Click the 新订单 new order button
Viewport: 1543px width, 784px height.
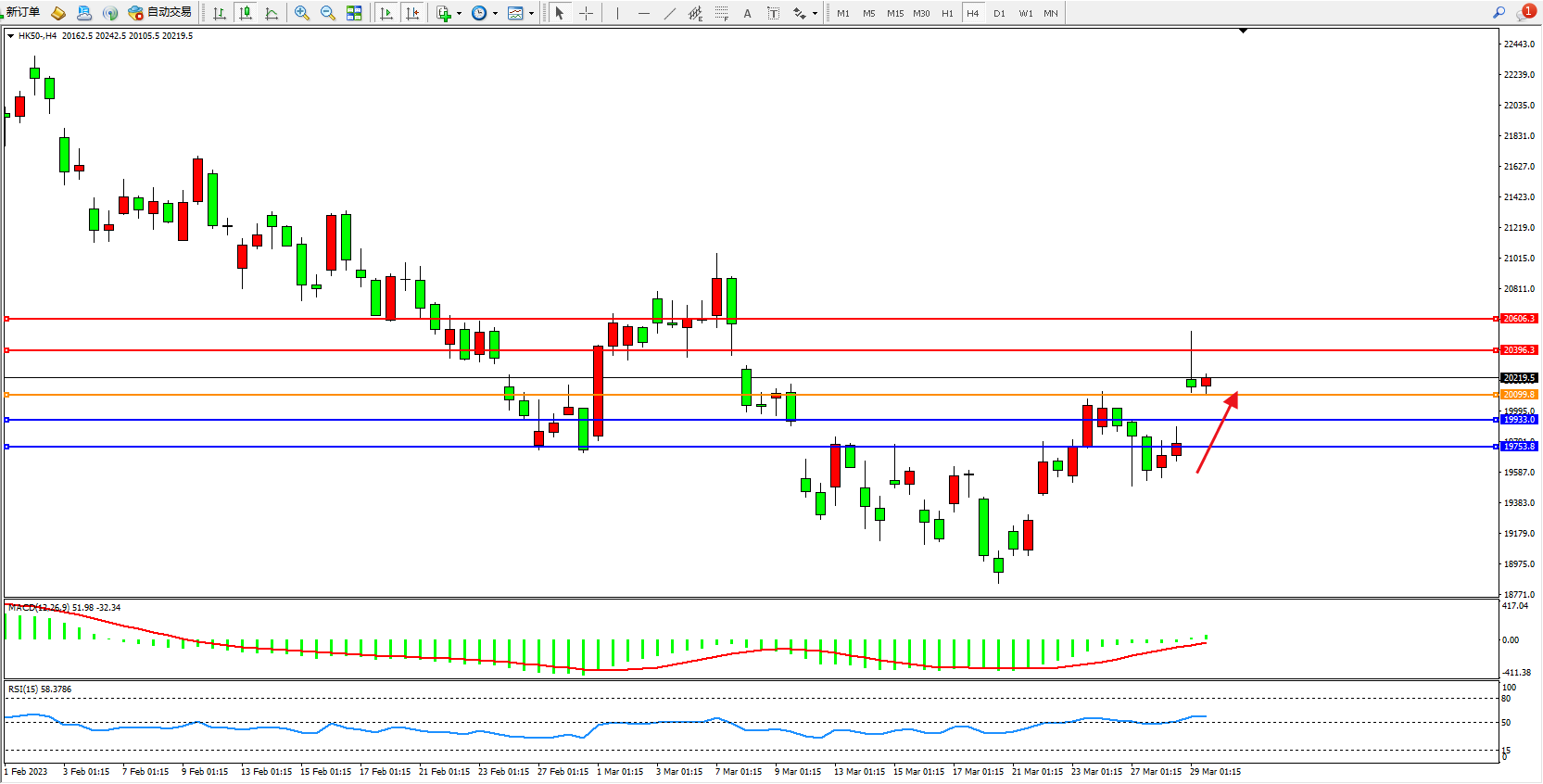(22, 12)
